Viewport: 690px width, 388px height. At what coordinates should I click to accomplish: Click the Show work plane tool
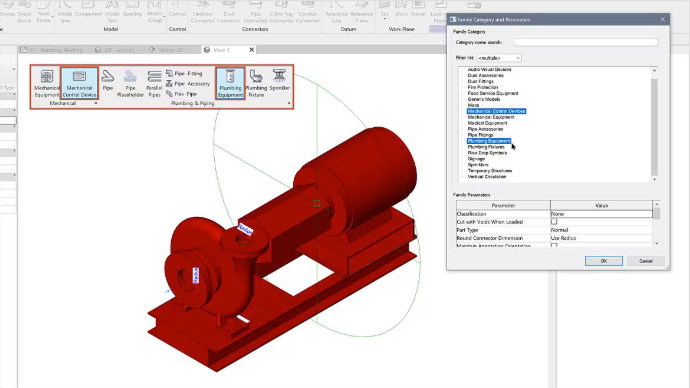[401, 10]
